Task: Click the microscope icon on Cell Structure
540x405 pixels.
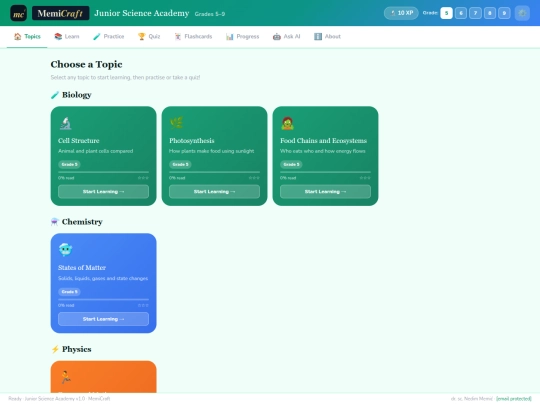Action: click(65, 123)
